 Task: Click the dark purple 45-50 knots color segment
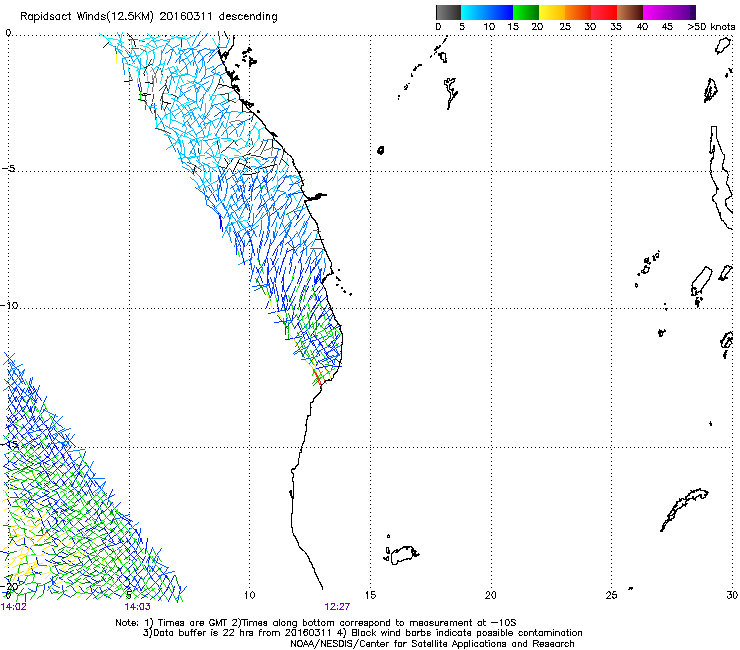[x=682, y=12]
